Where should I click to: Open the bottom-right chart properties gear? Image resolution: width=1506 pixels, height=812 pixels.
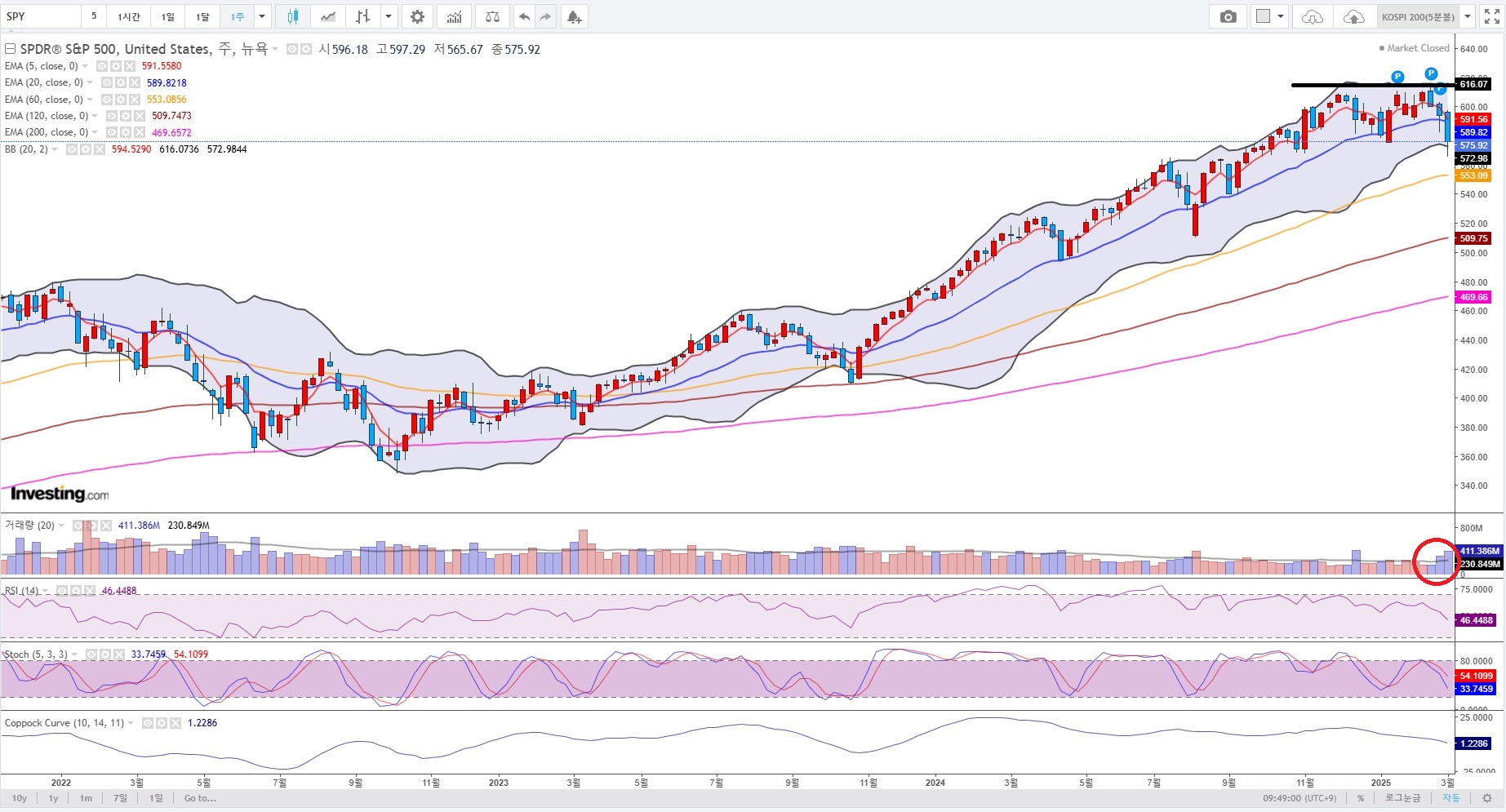[x=1486, y=798]
